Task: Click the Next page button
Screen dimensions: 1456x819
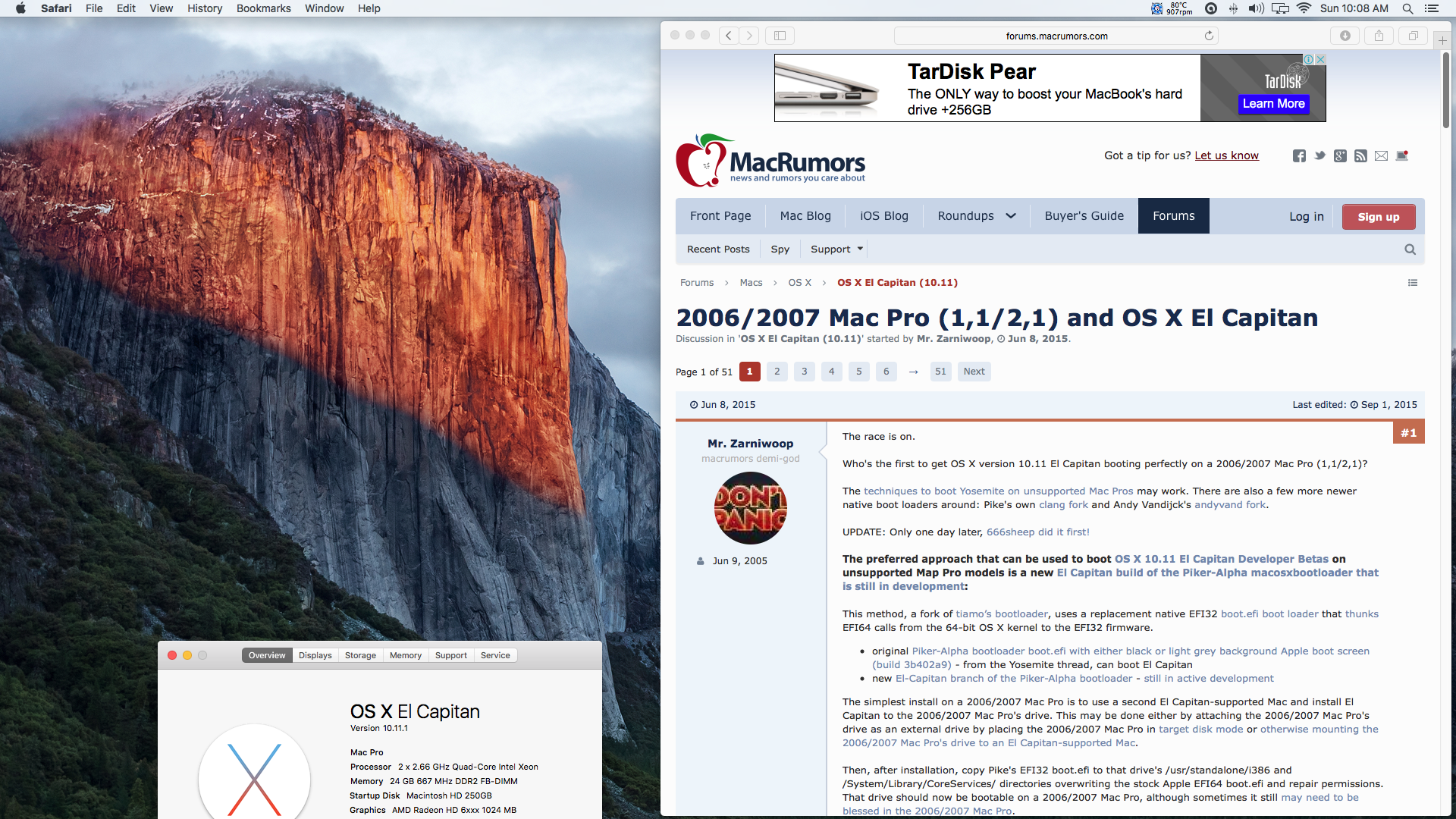Action: (x=974, y=372)
